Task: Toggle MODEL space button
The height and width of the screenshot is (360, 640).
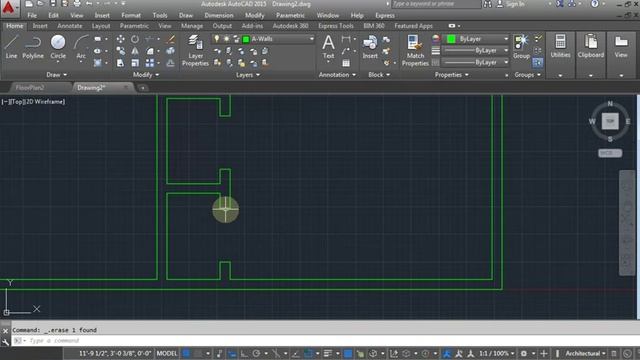Action: pos(167,353)
